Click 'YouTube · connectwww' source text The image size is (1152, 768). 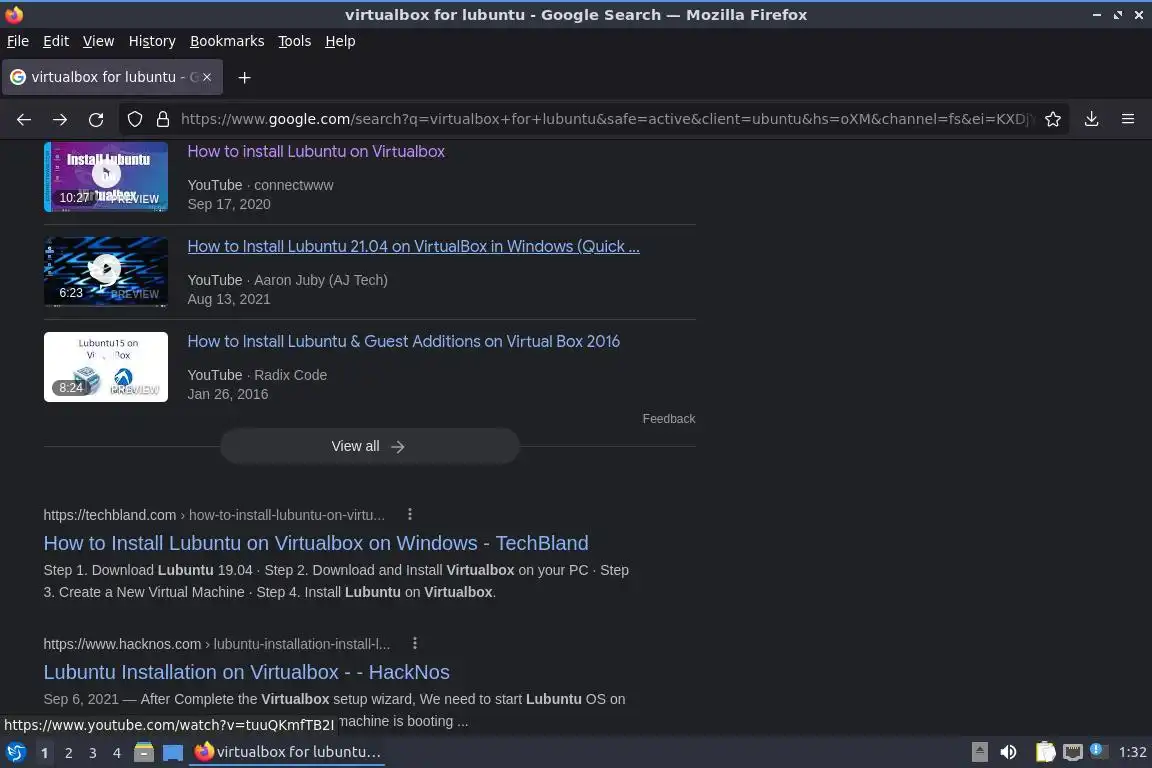coord(260,185)
